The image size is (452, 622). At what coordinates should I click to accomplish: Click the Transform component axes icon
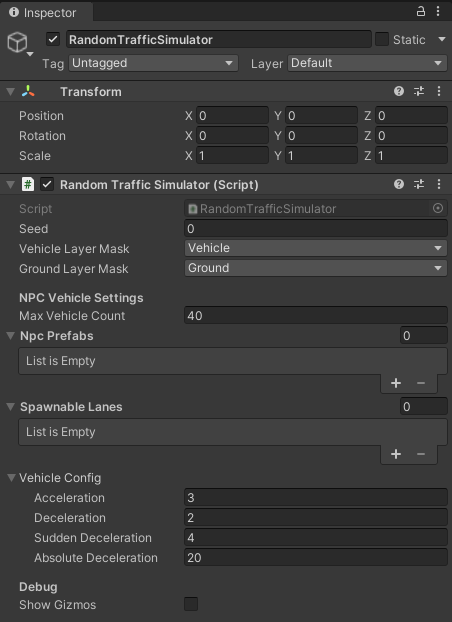(x=28, y=91)
